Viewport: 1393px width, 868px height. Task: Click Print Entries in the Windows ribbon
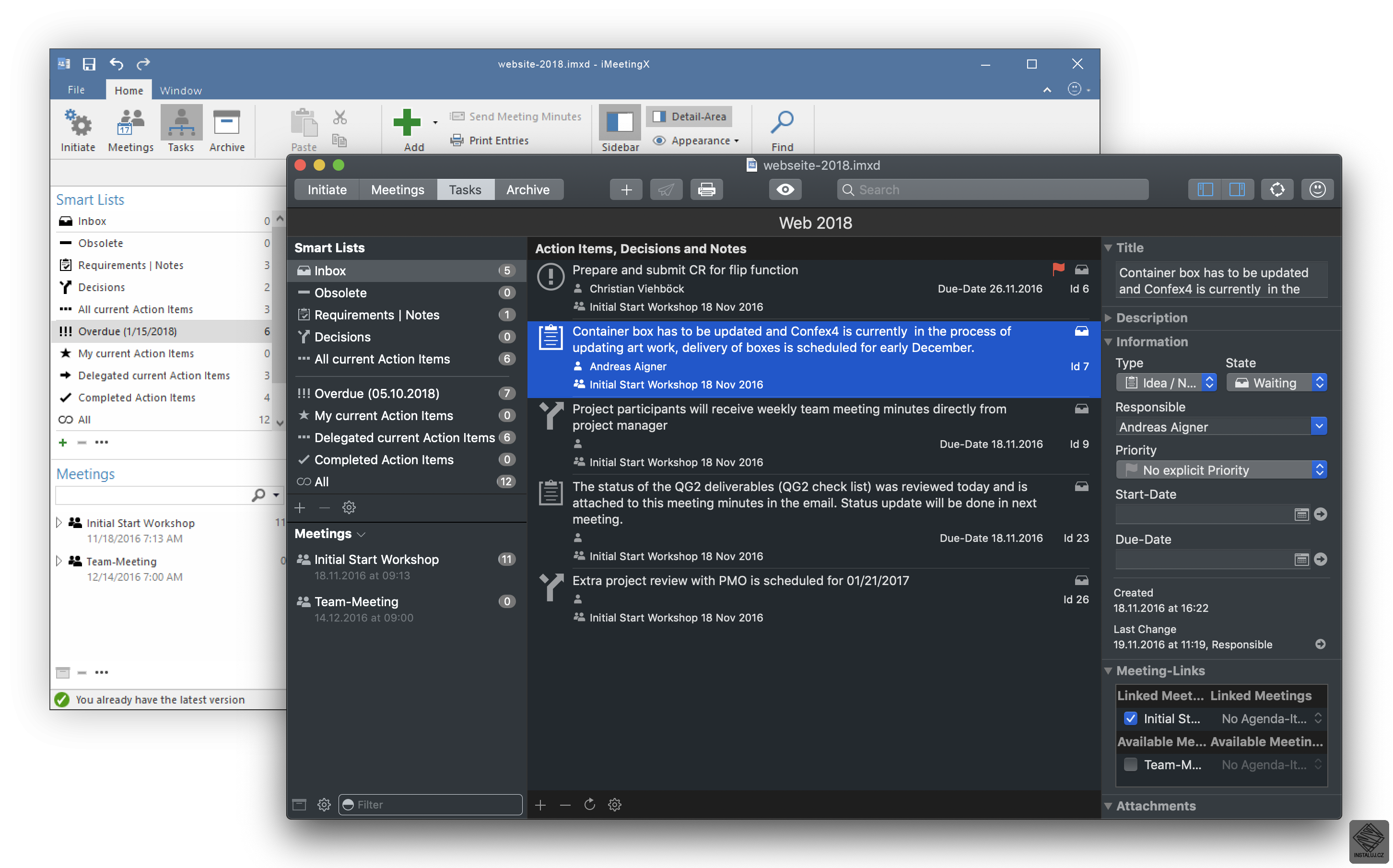pyautogui.click(x=490, y=140)
